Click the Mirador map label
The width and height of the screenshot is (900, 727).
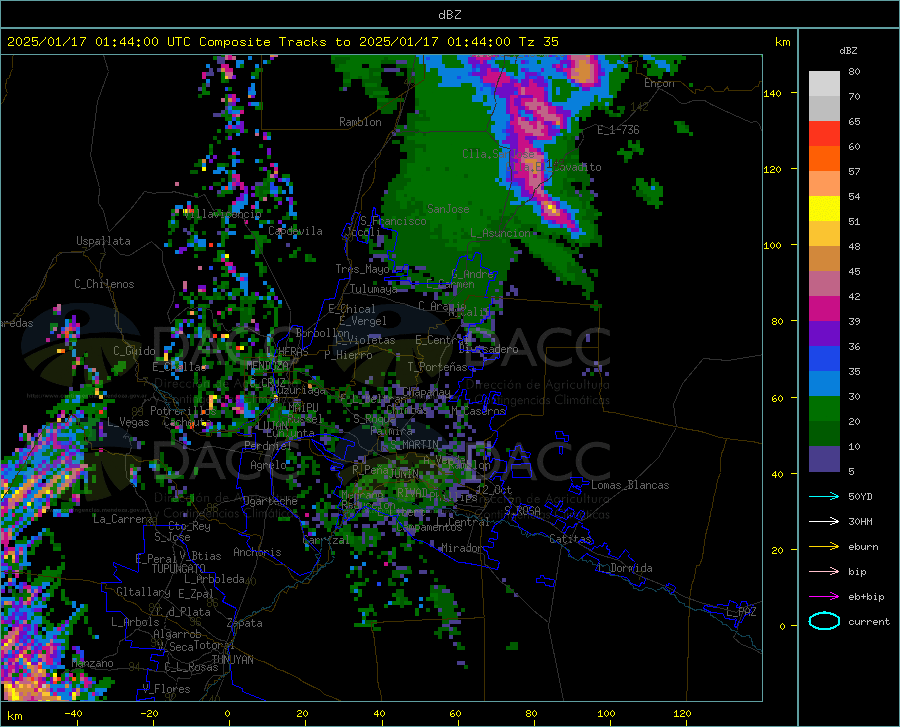(461, 548)
